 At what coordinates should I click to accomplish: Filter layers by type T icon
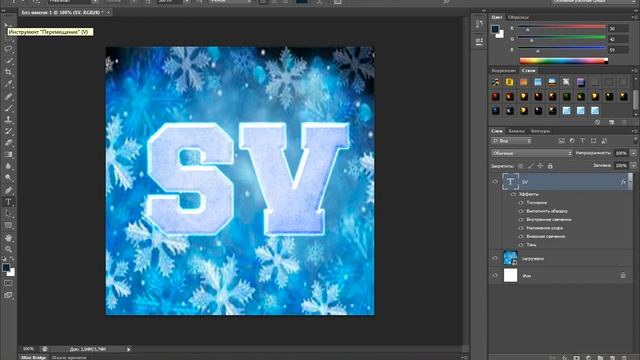[x=582, y=141]
